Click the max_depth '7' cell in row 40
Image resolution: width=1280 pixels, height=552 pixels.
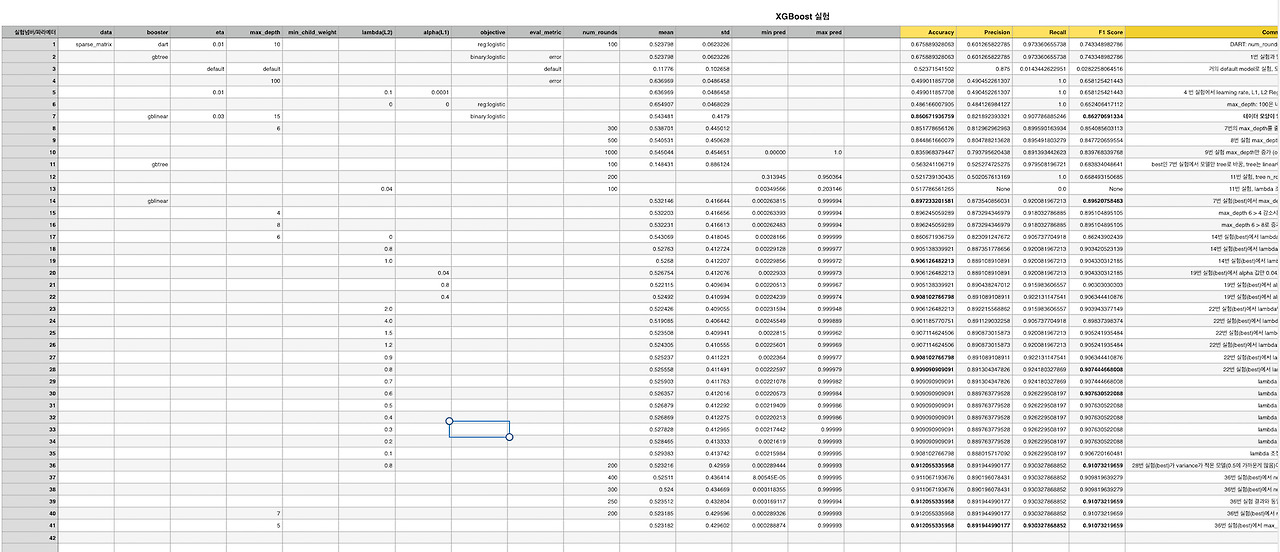(x=254, y=513)
